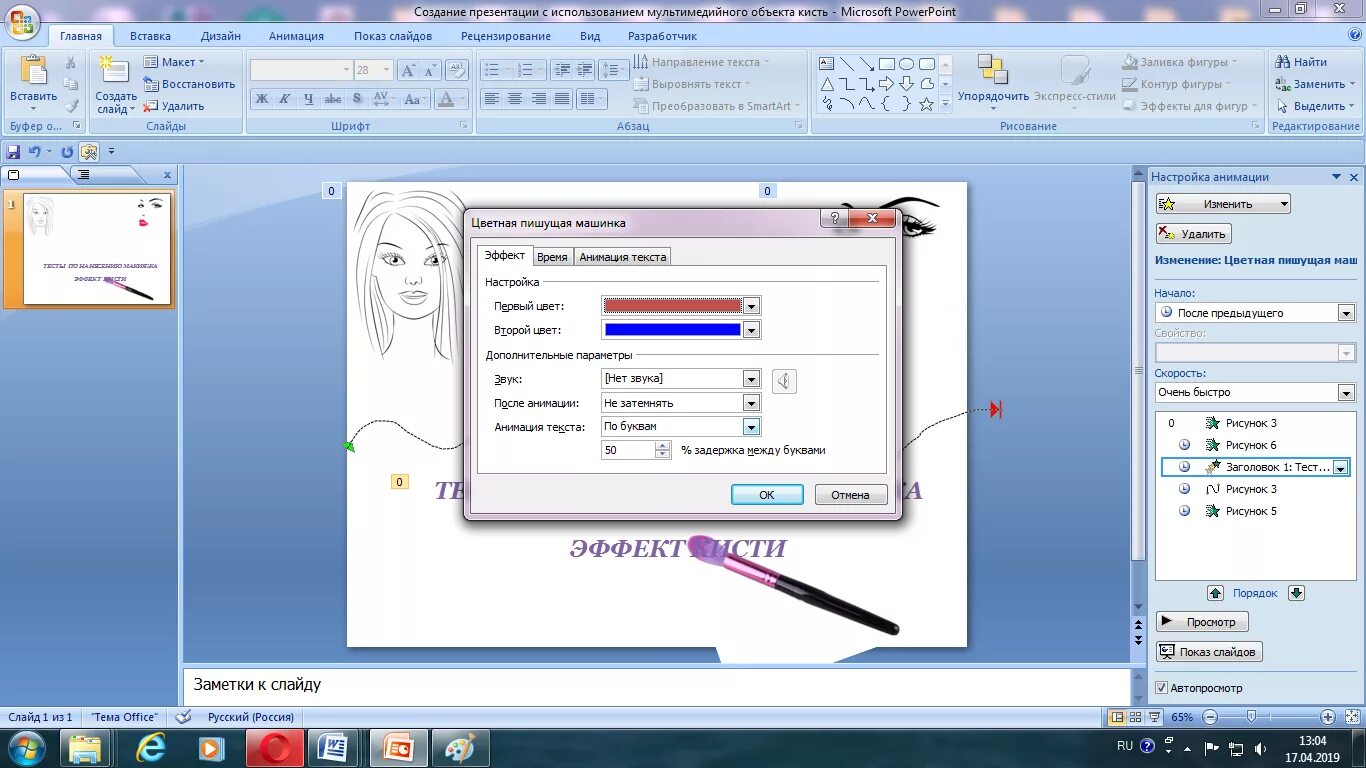Click the Find (Найти) binoculars button
This screenshot has width=1366, height=768.
pos(1301,62)
